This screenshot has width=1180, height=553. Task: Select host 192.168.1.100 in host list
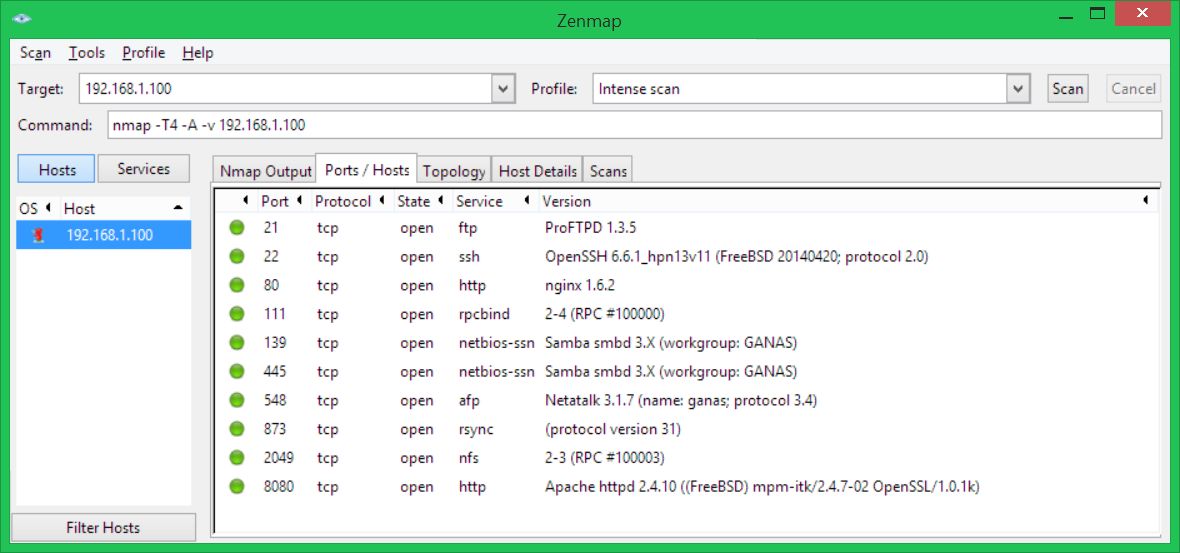coord(104,235)
